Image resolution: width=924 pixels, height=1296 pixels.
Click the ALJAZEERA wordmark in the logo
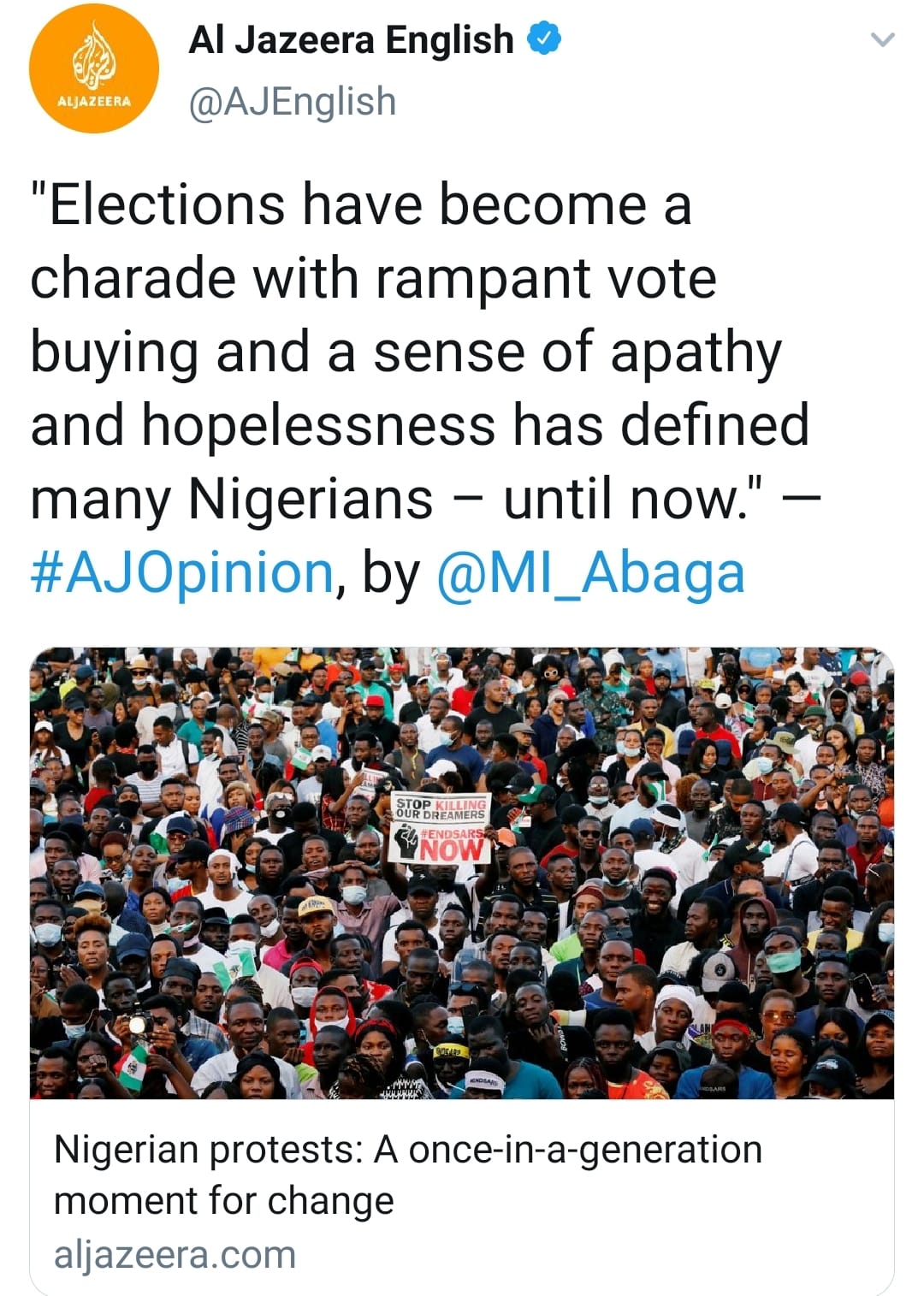pyautogui.click(x=94, y=101)
